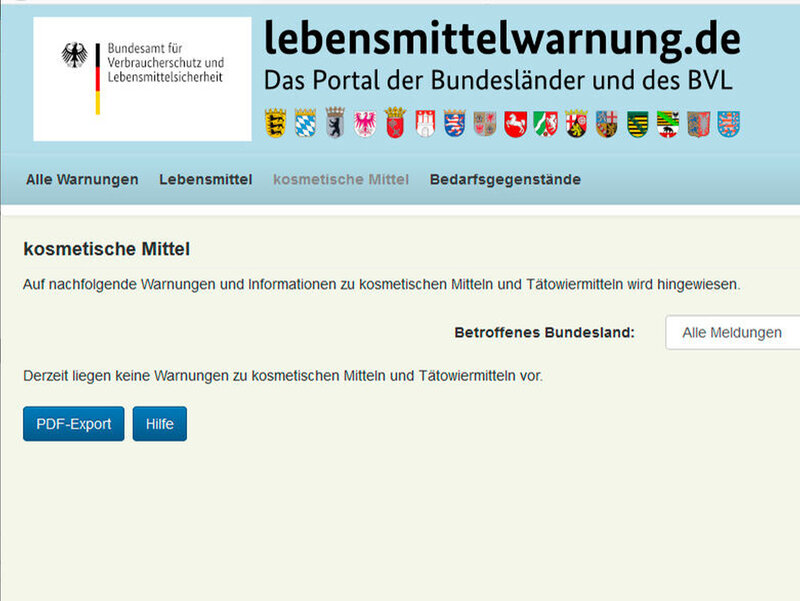This screenshot has width=800, height=601.
Task: Click the Bundesamt für Verbraucherschutz logo text
Action: coord(165,63)
